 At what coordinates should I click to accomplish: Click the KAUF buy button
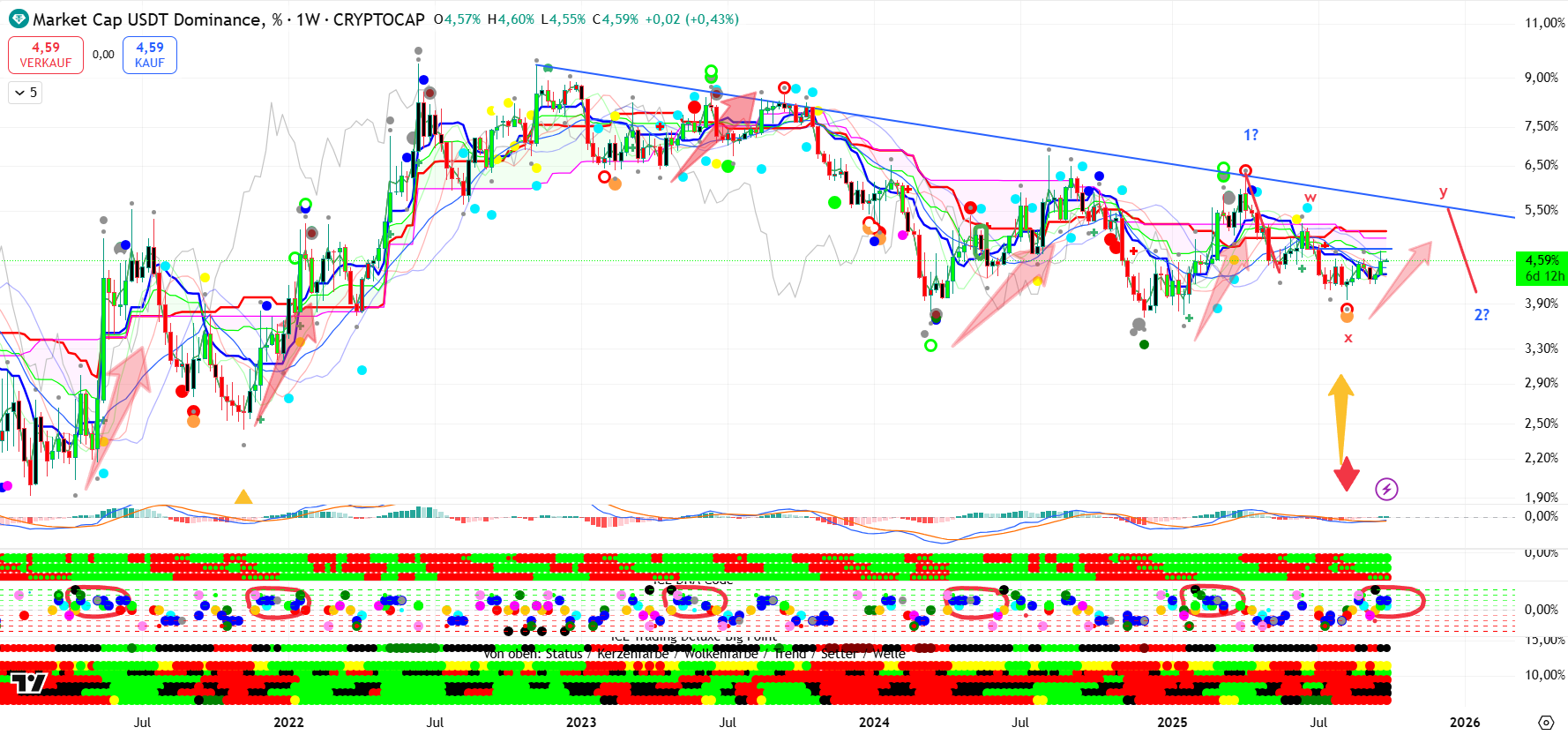click(x=150, y=55)
